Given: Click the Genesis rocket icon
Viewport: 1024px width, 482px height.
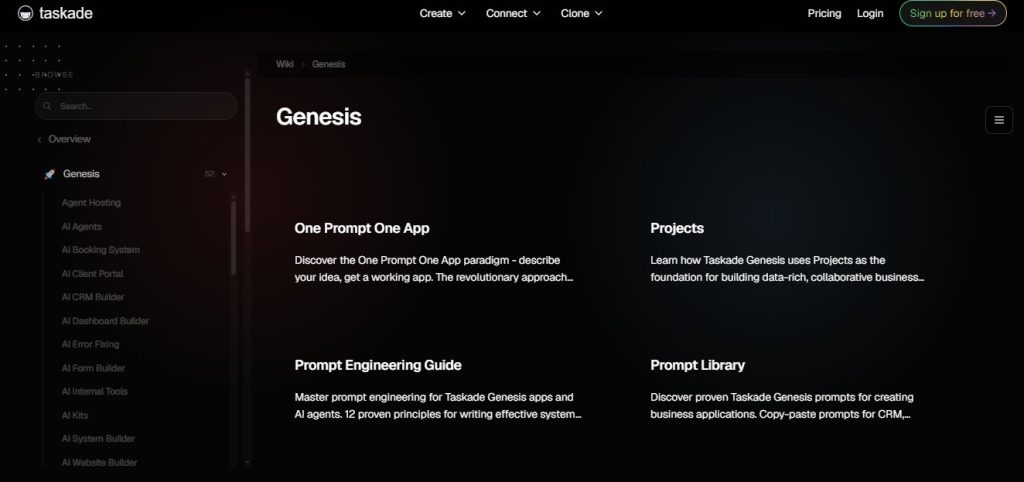Looking at the screenshot, I should [x=49, y=174].
